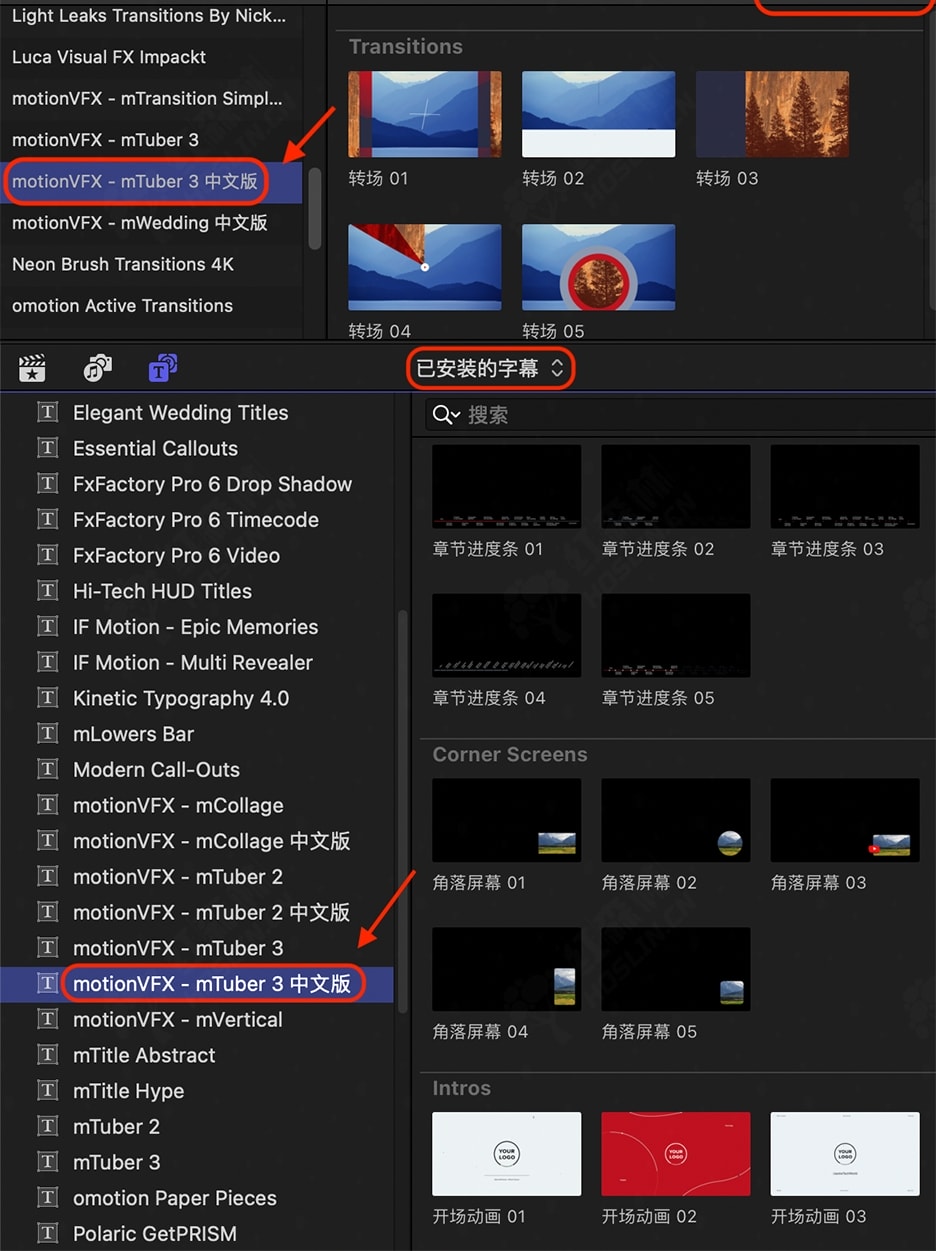The image size is (936, 1251).
Task: Open FxFactory Pro 6 Timecode titles
Action: (197, 520)
